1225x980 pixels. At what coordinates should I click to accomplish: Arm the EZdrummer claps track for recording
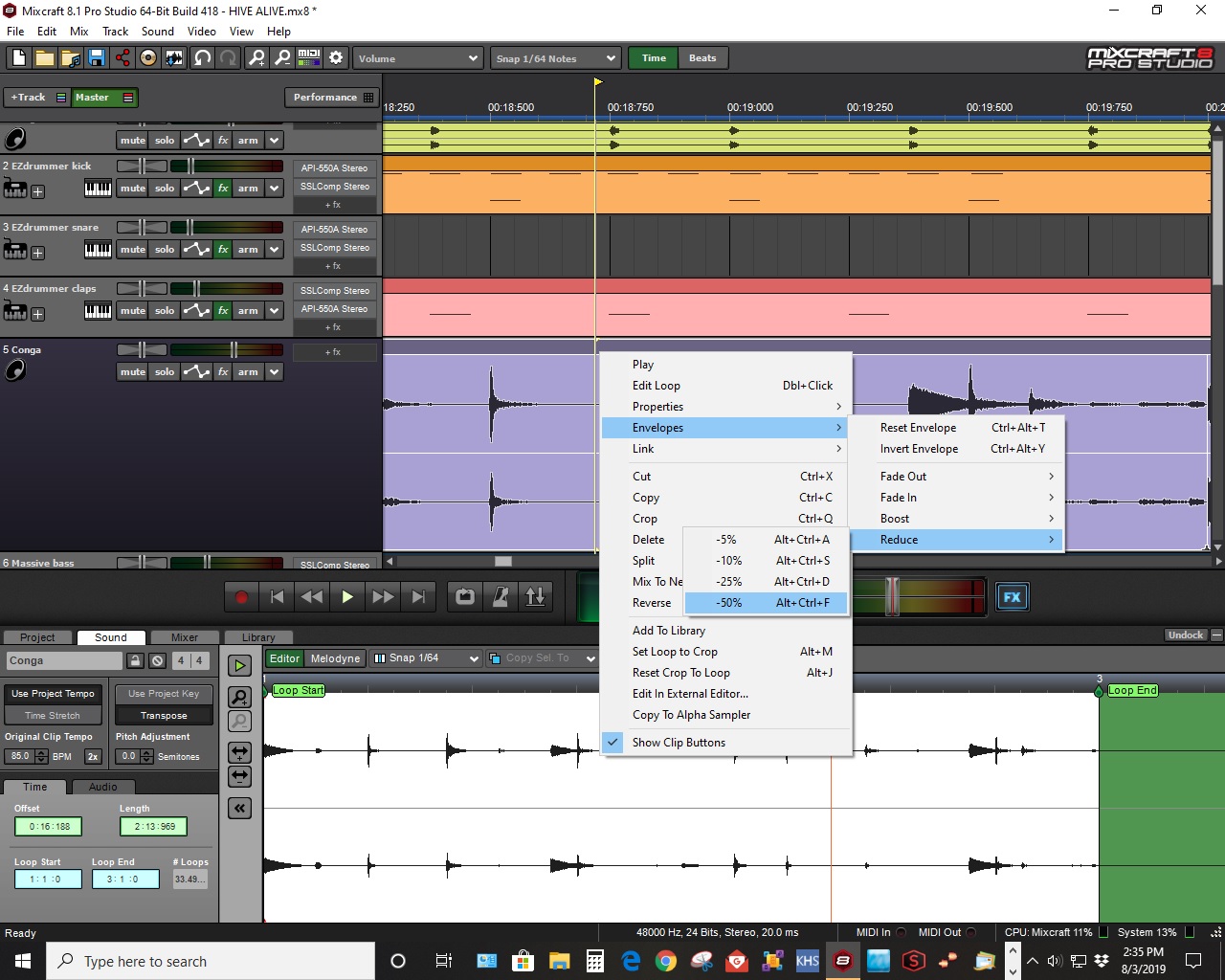click(248, 311)
